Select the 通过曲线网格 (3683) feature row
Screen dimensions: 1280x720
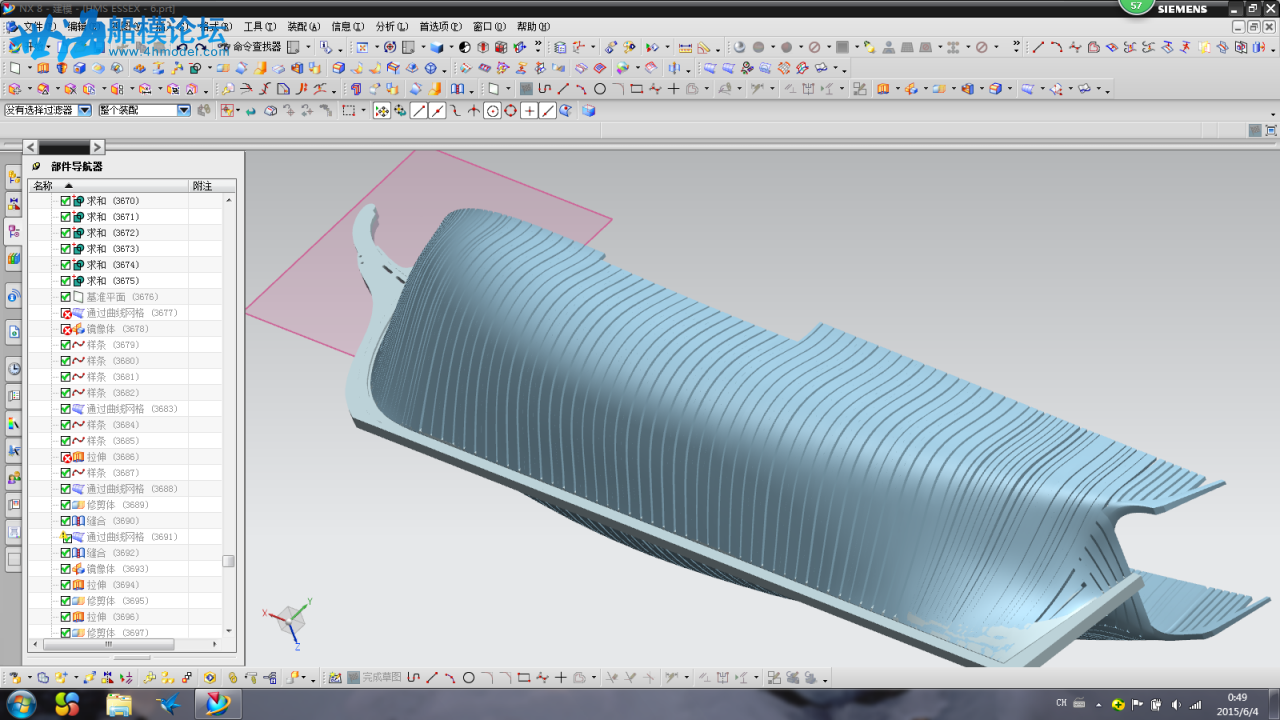pos(132,409)
